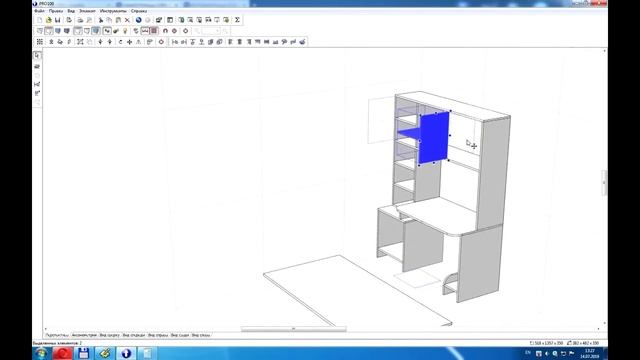Viewport: 640px width, 360px height.
Task: Switch to the Вид сверху tab
Action: point(110,335)
